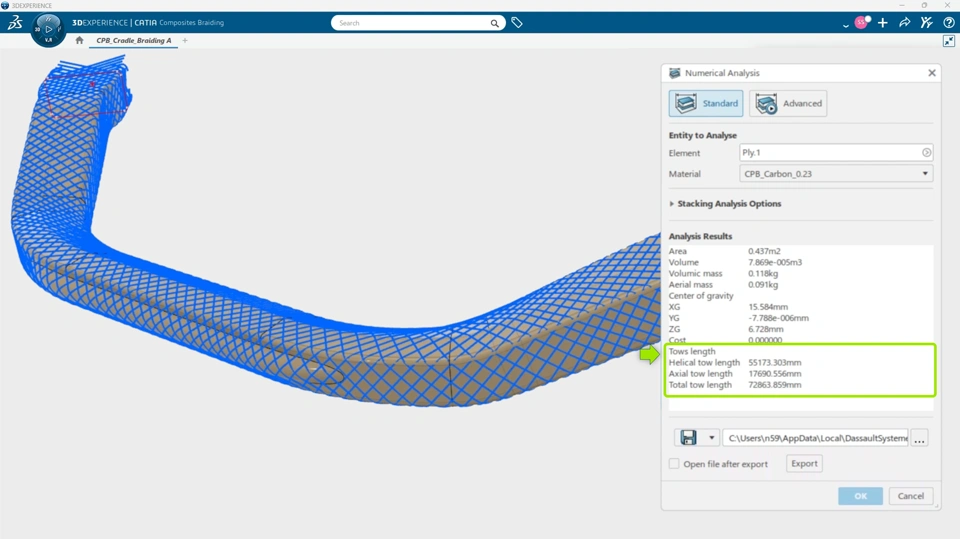The image size is (960, 539).
Task: Click the save export format icon
Action: 688,437
